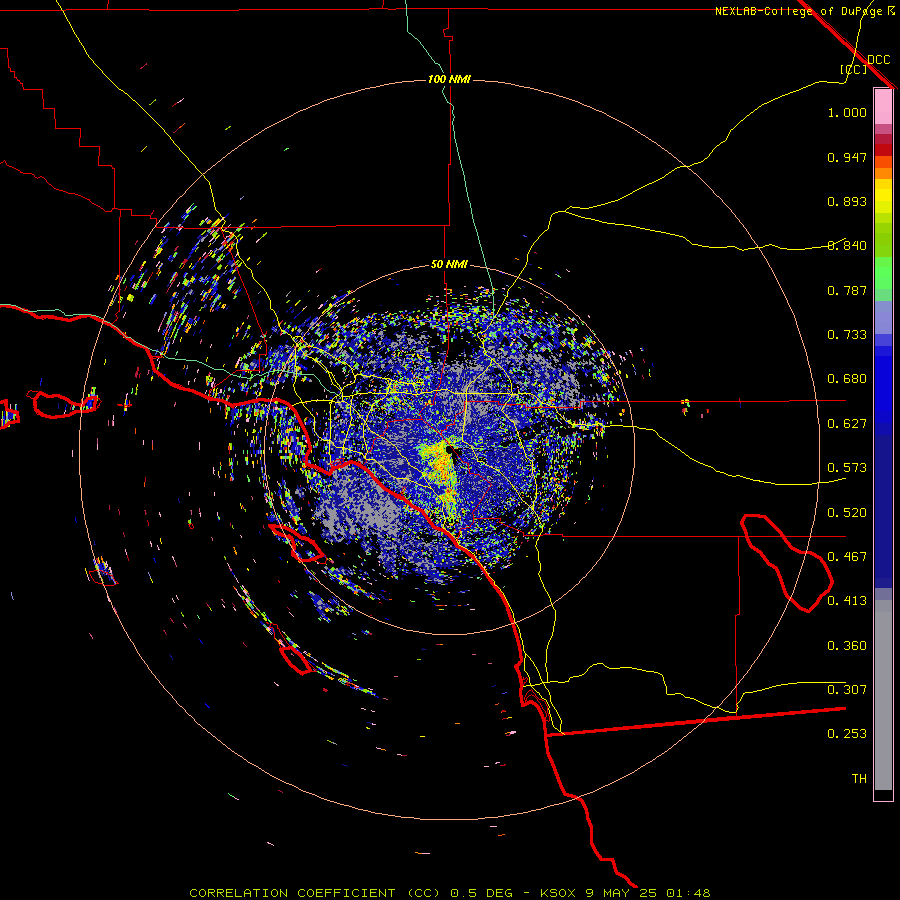Image resolution: width=900 pixels, height=900 pixels.
Task: Click the pink top segment of color bar
Action: (x=883, y=107)
